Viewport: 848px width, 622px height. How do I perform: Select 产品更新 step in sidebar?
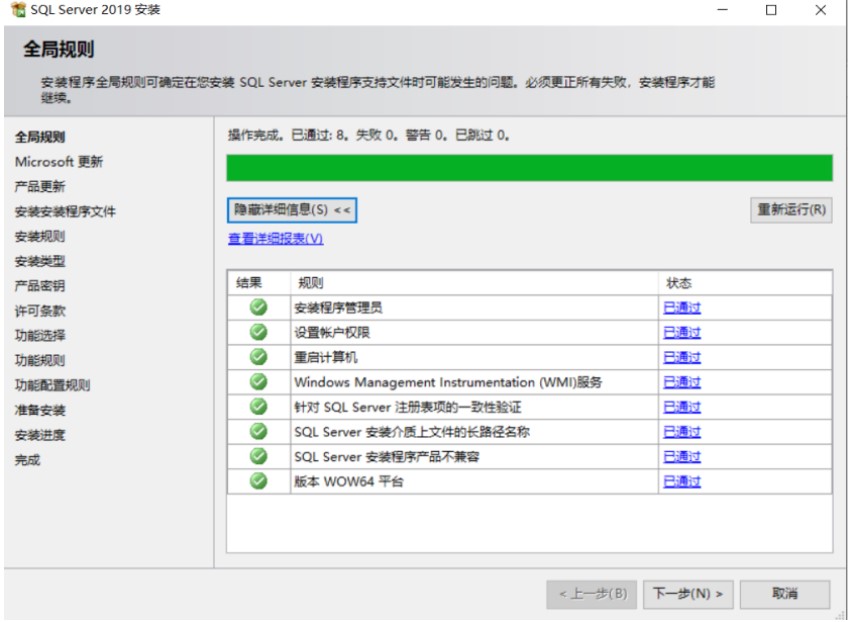tap(40, 187)
